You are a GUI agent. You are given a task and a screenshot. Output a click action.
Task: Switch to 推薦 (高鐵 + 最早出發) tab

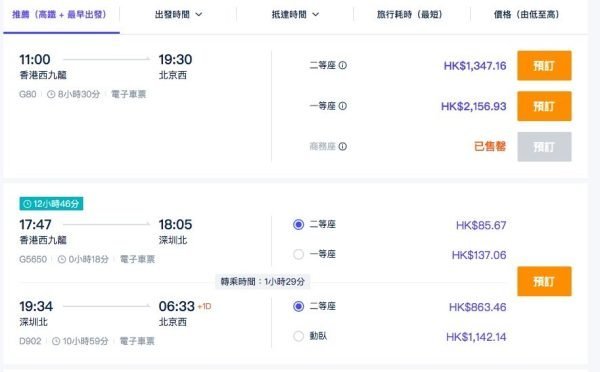coord(59,15)
